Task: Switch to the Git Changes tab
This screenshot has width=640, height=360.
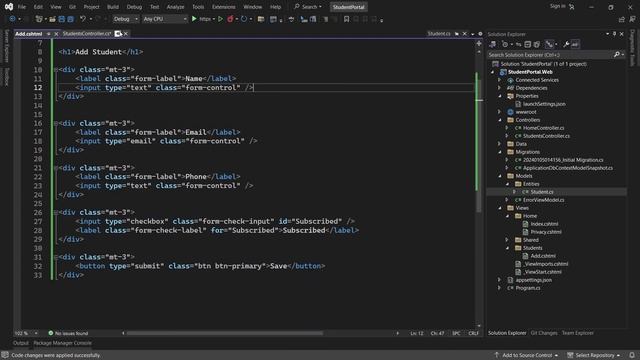Action: coord(544,333)
